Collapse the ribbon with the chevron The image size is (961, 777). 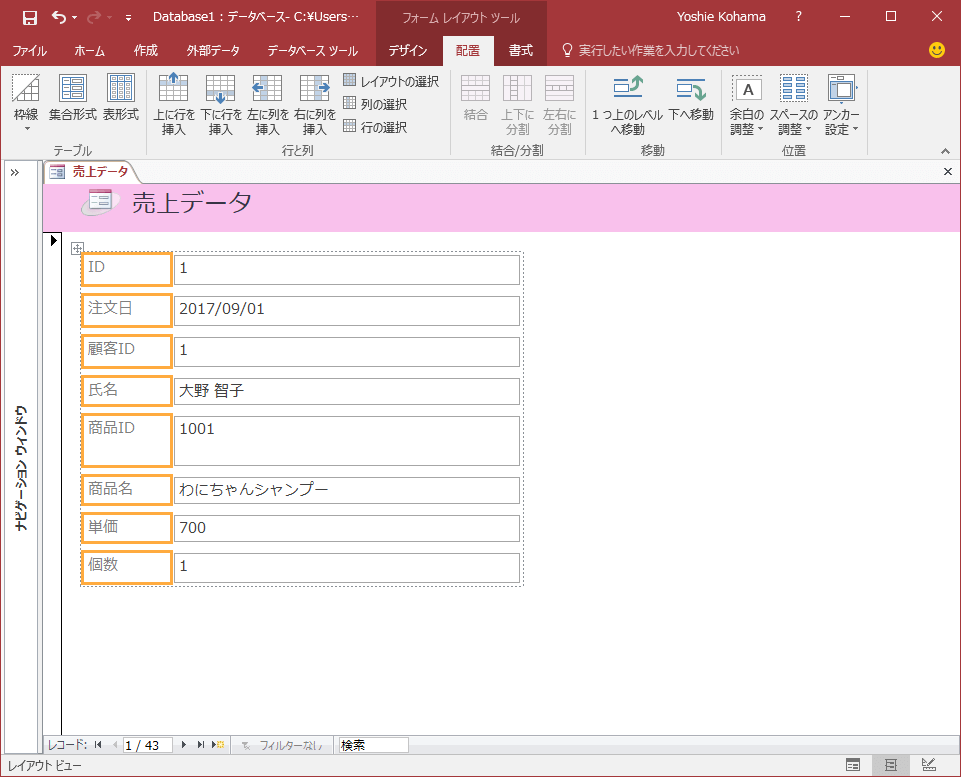click(945, 151)
